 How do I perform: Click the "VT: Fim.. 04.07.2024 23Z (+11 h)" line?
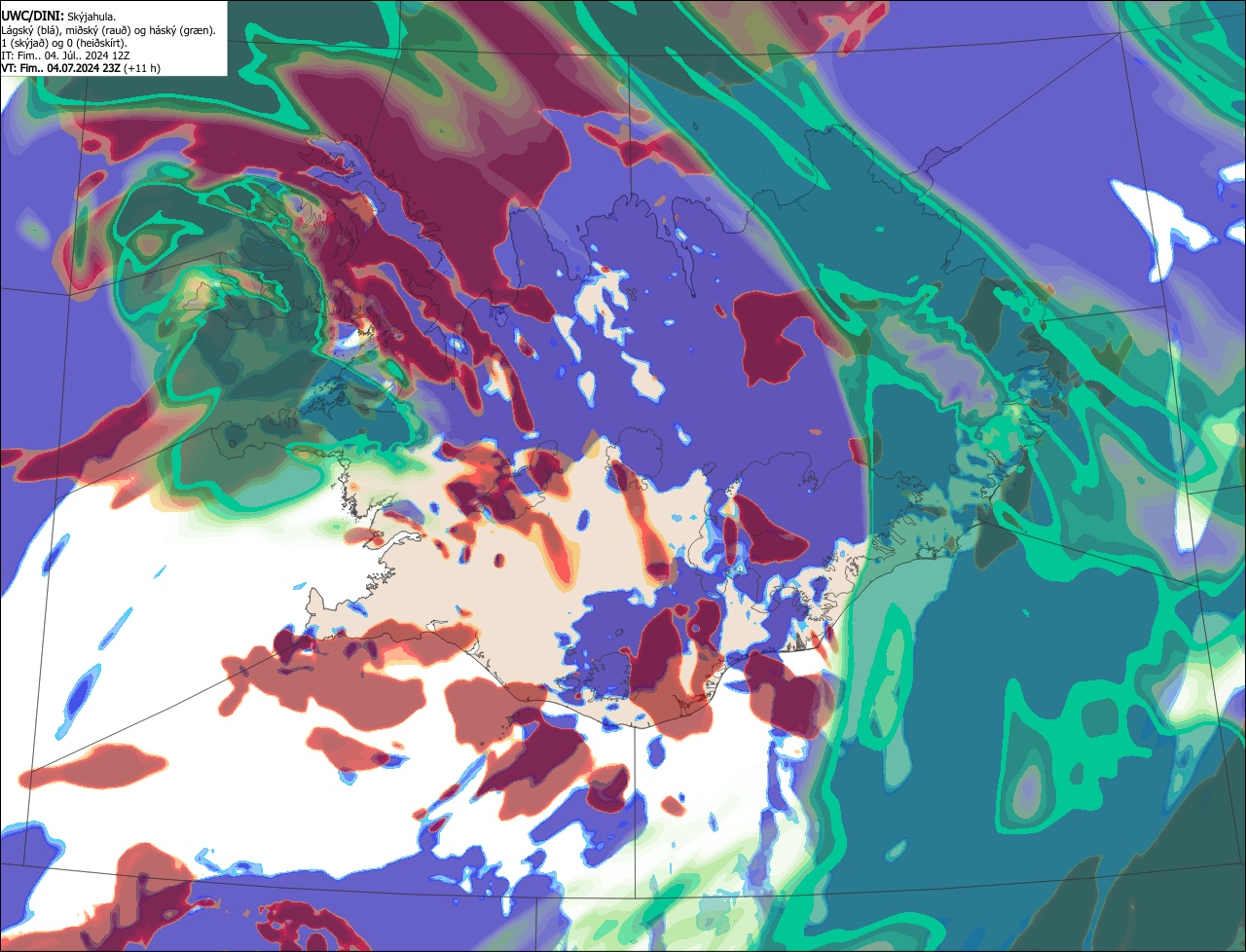pyautogui.click(x=81, y=68)
